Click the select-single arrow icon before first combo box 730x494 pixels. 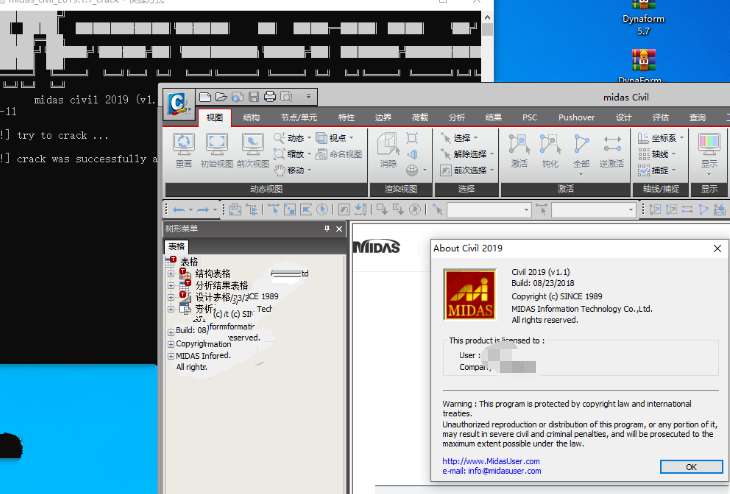pyautogui.click(x=437, y=210)
